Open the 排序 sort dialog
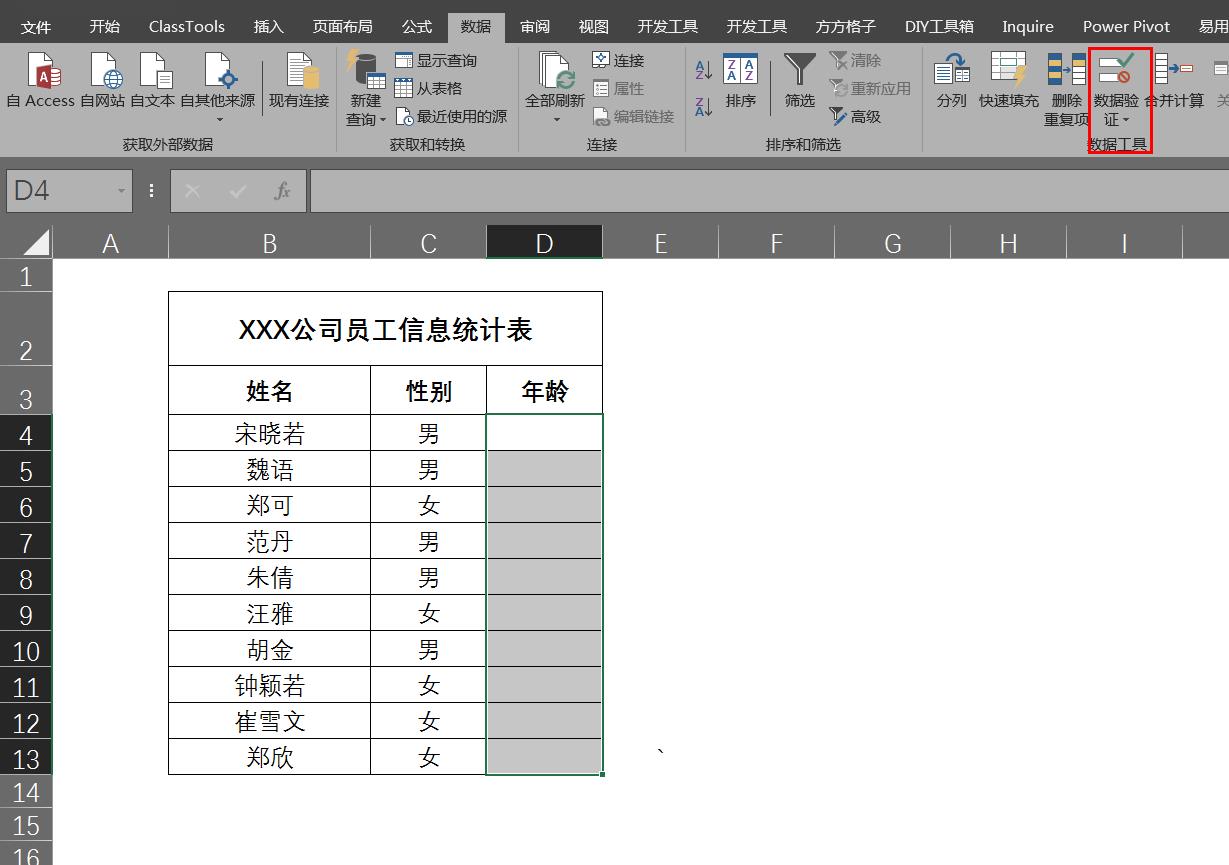1229x865 pixels. click(x=741, y=81)
